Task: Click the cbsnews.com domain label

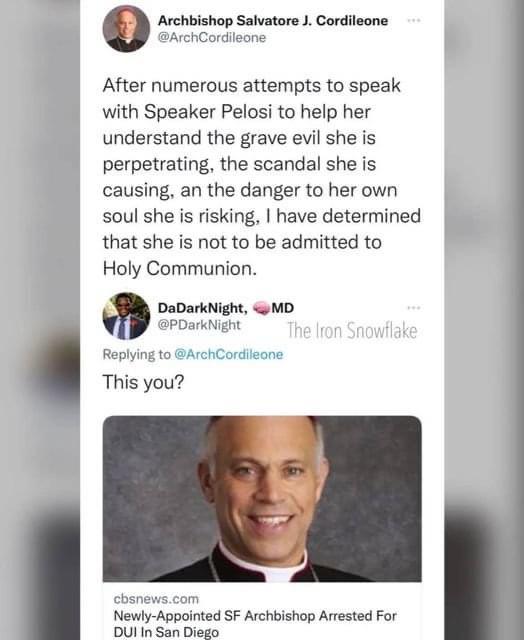Action: [x=156, y=599]
